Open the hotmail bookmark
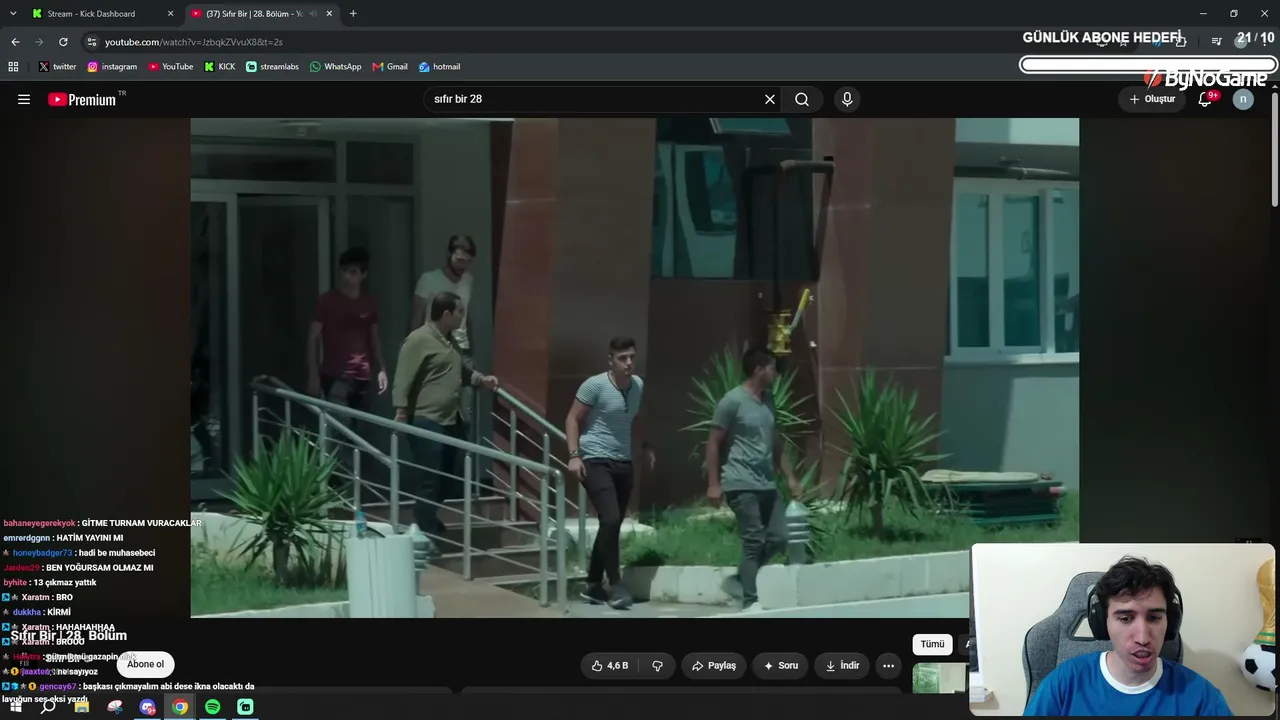The image size is (1280, 720). click(439, 67)
